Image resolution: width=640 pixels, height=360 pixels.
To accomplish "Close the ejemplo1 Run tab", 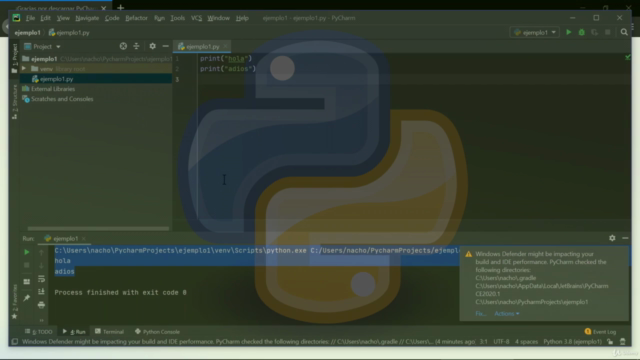I will click(x=83, y=238).
